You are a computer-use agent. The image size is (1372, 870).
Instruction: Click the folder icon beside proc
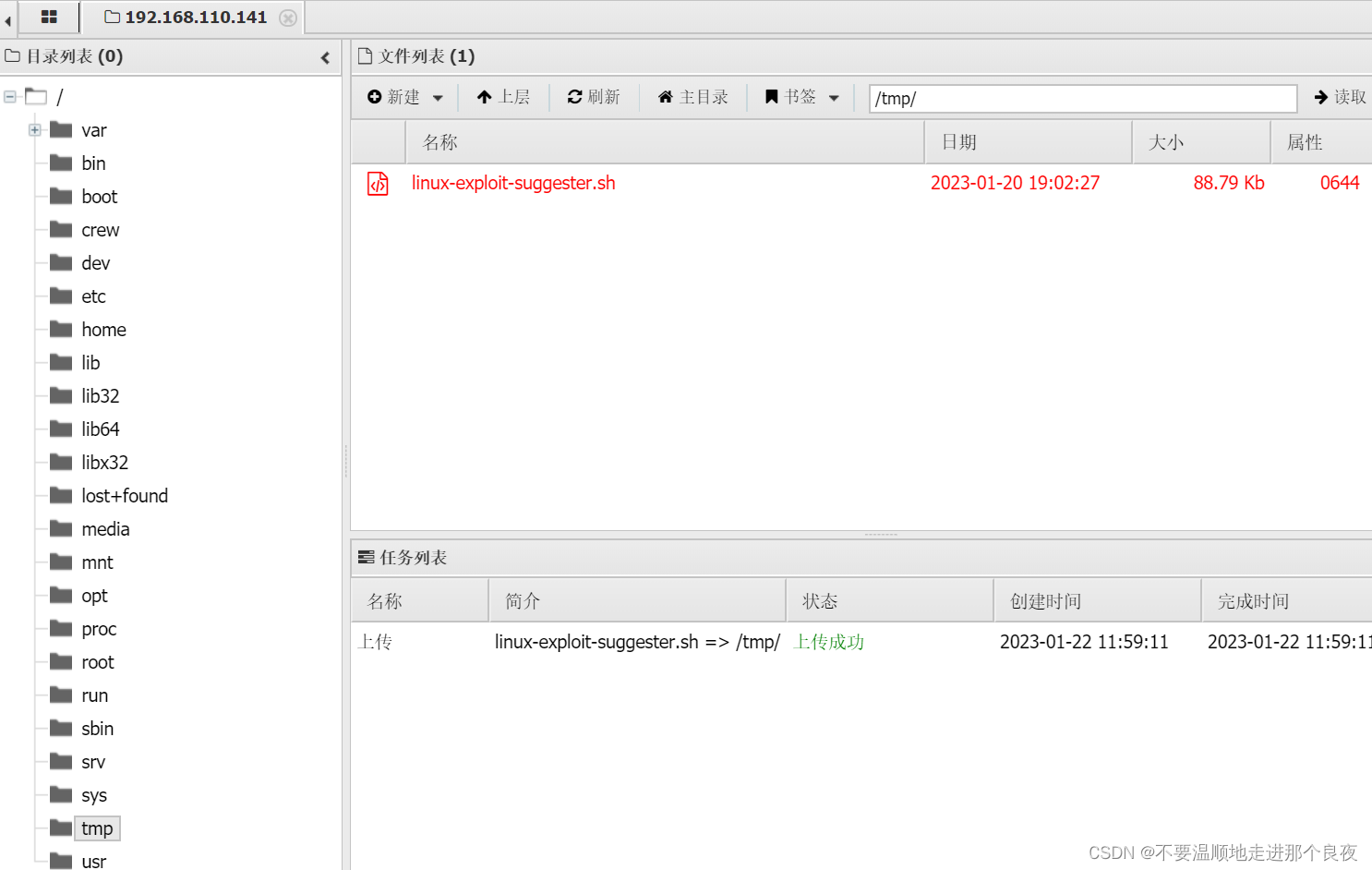point(61,628)
